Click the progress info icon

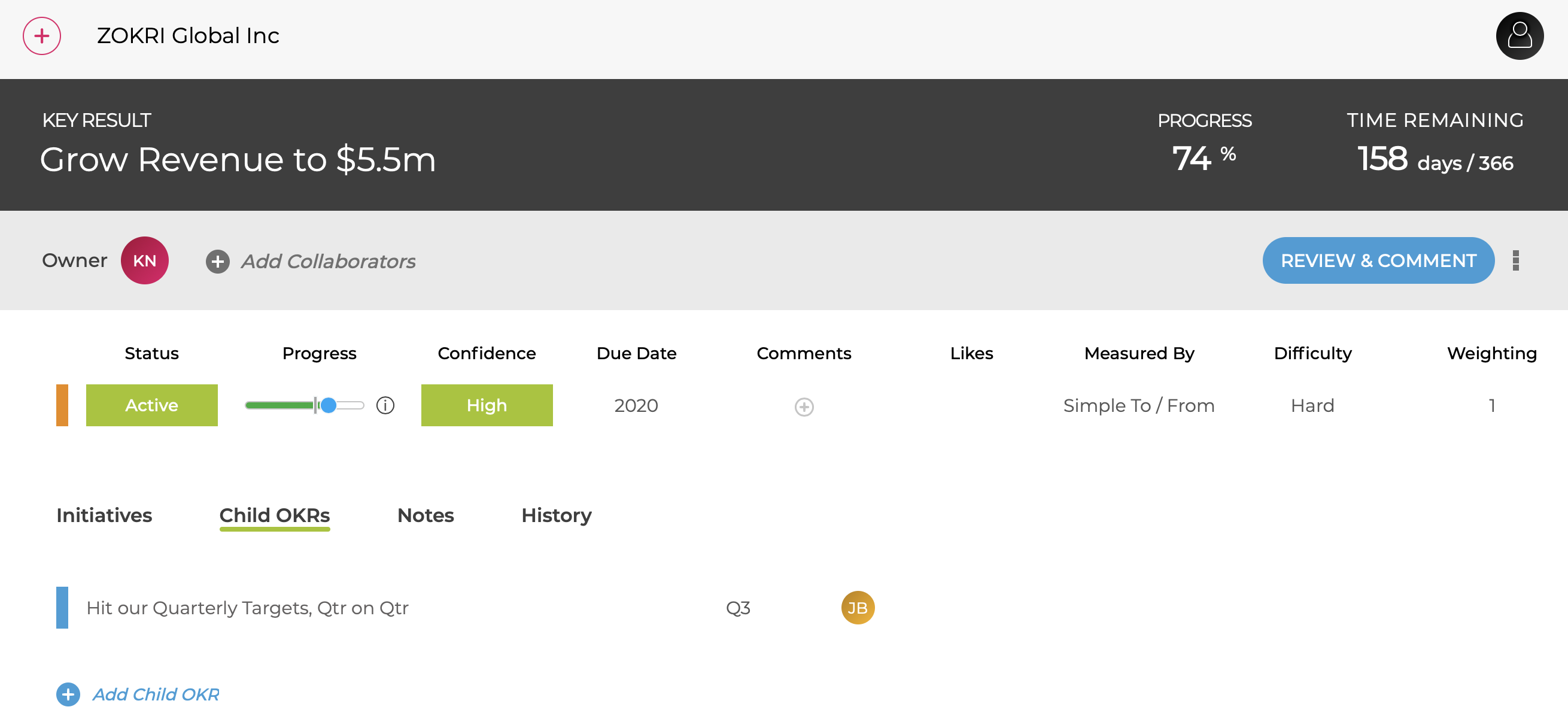point(385,405)
